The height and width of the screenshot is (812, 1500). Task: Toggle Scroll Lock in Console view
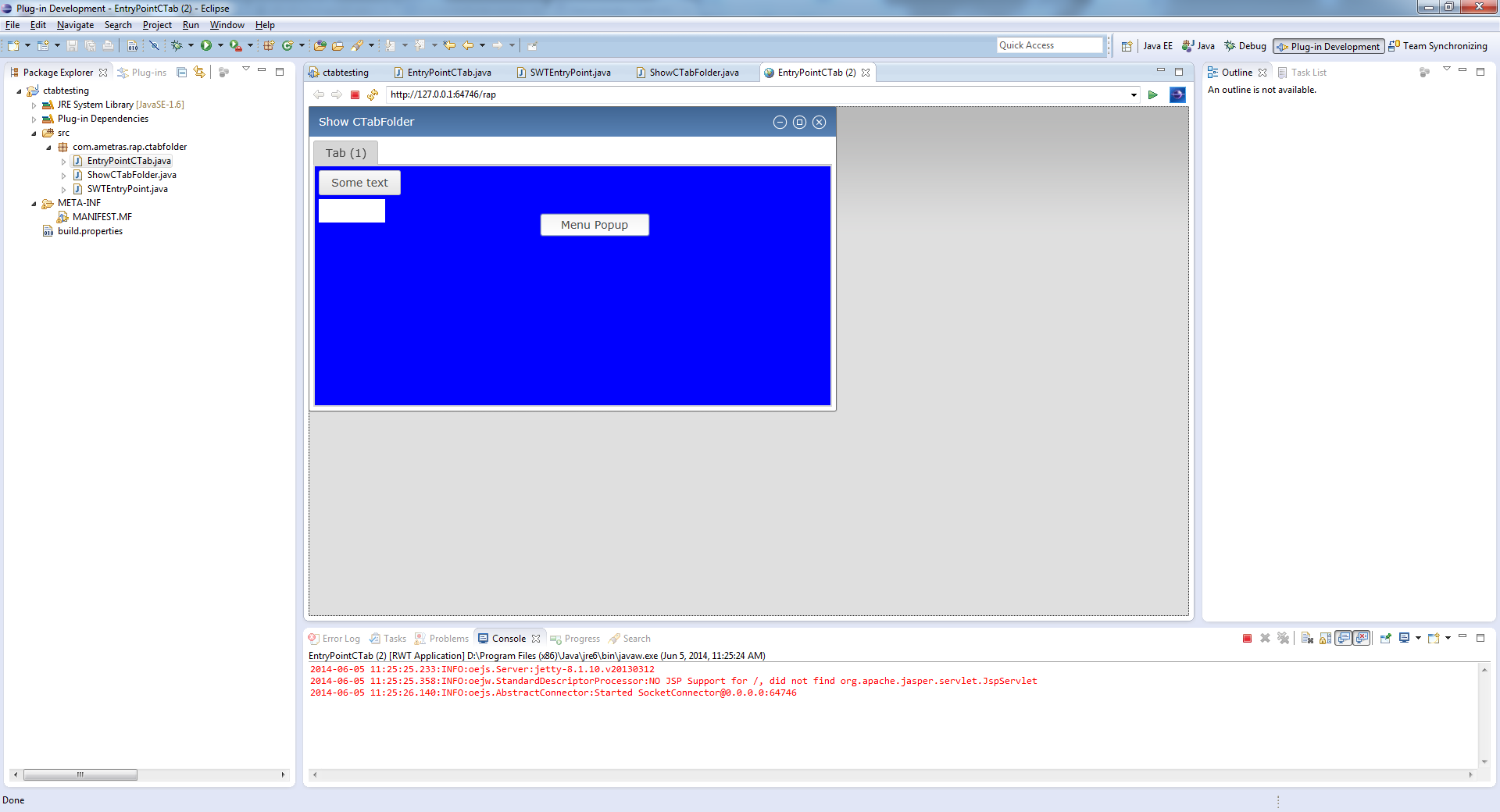[1325, 638]
